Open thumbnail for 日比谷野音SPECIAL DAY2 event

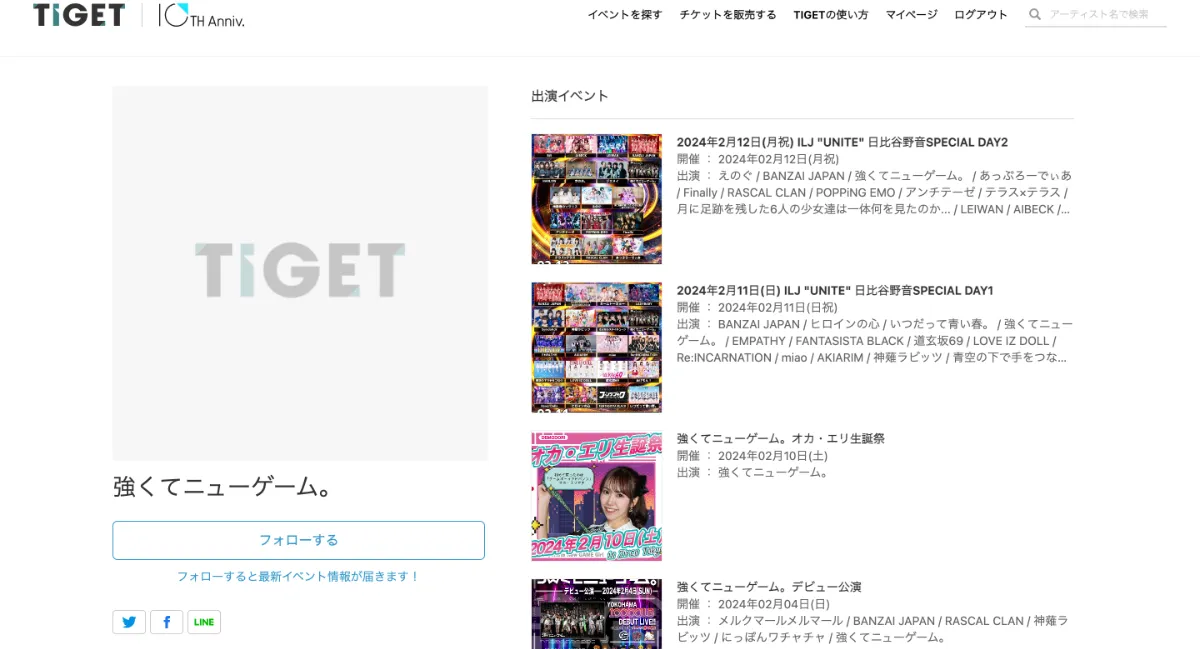tap(597, 199)
